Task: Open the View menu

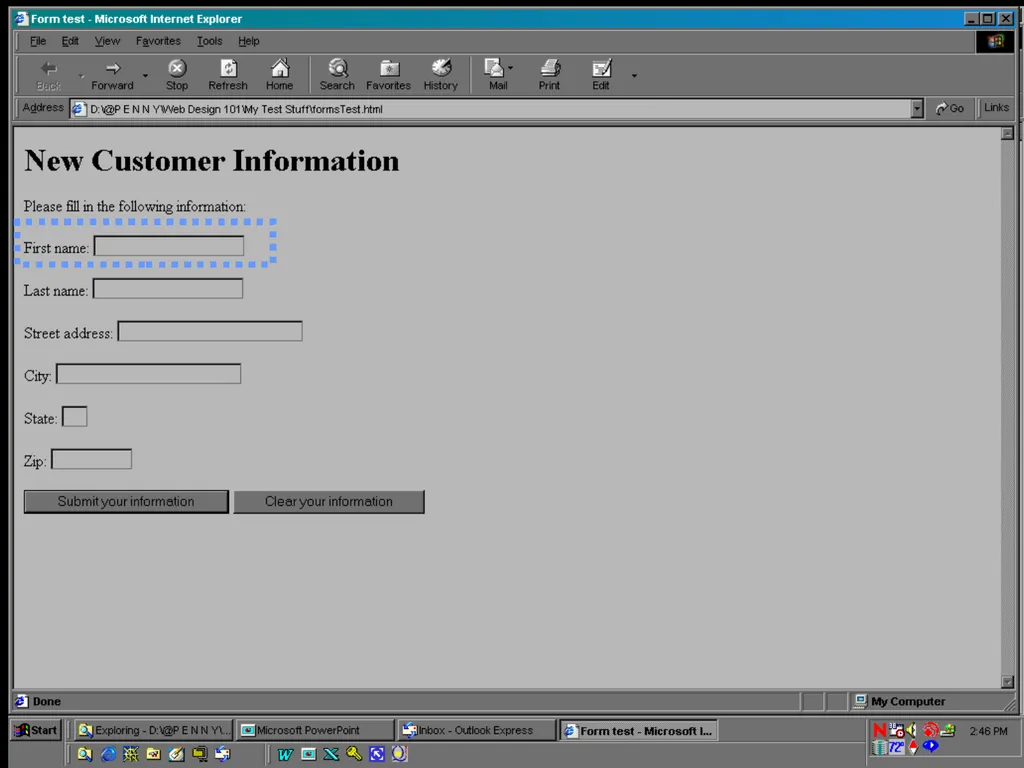Action: point(107,41)
